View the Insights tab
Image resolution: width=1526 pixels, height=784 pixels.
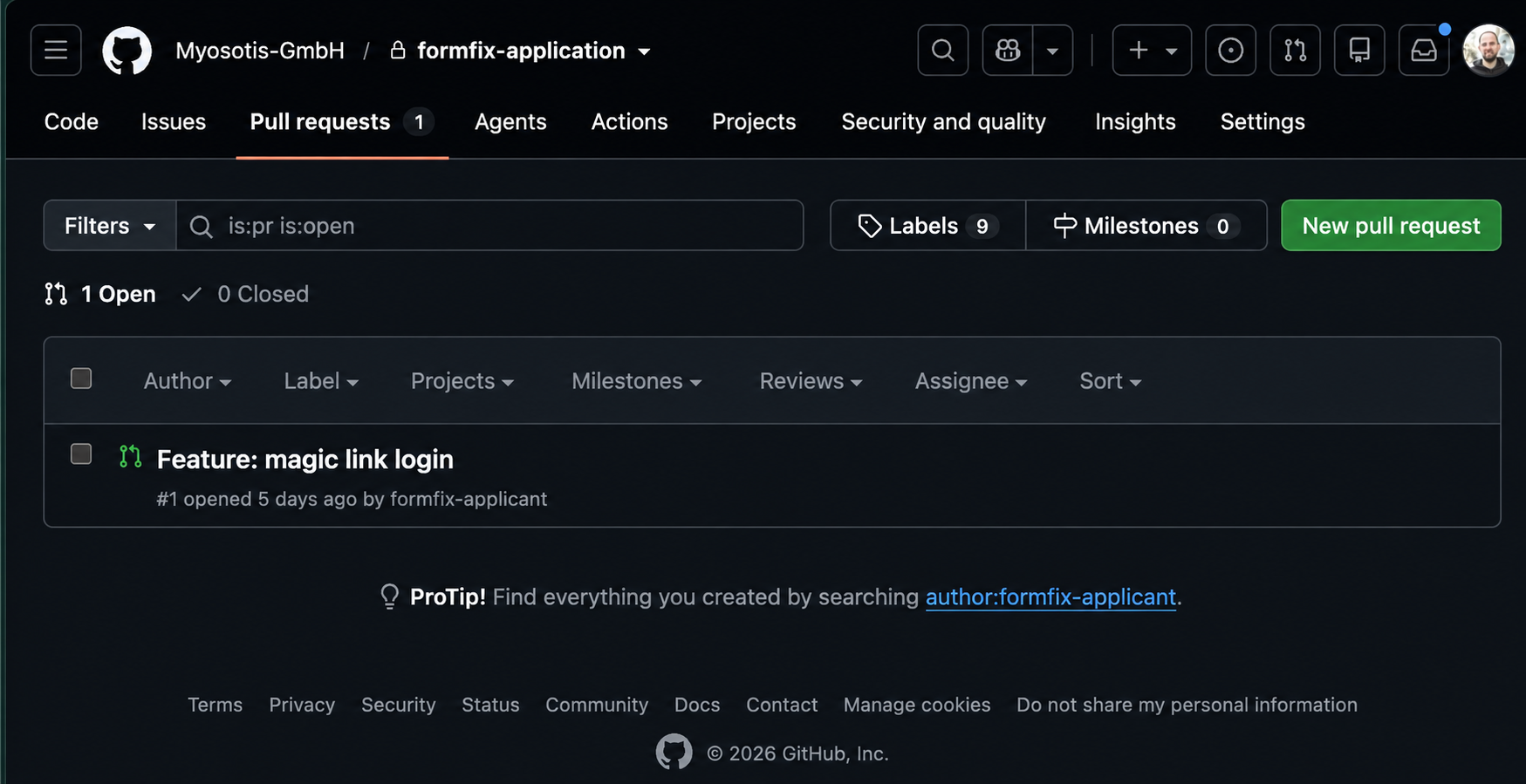(1135, 121)
